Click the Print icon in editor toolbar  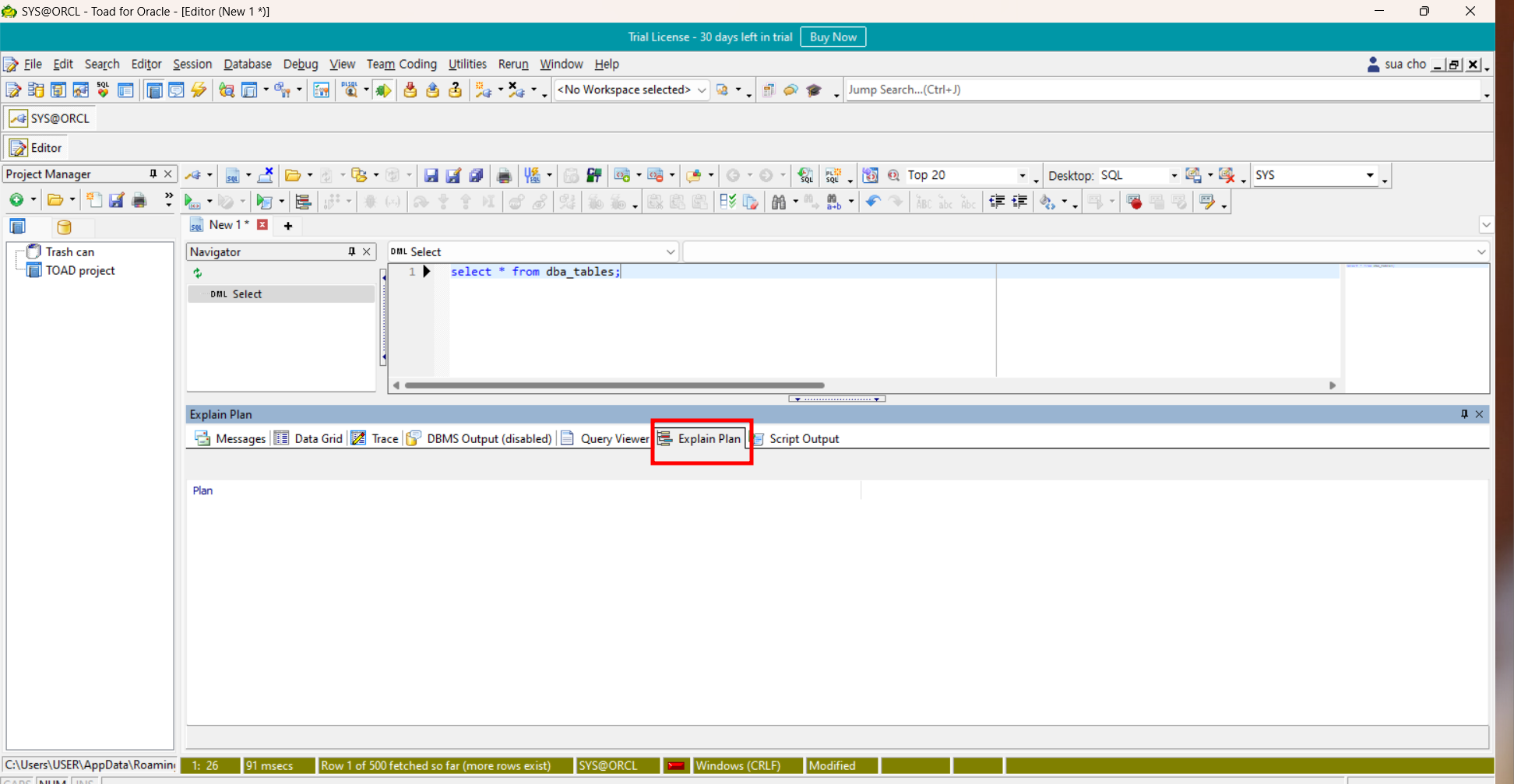pyautogui.click(x=504, y=176)
